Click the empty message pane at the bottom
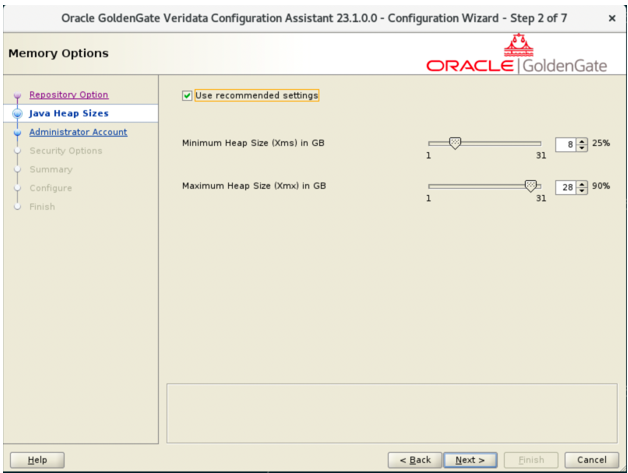Viewport: 628px width, 473px height. [x=392, y=413]
